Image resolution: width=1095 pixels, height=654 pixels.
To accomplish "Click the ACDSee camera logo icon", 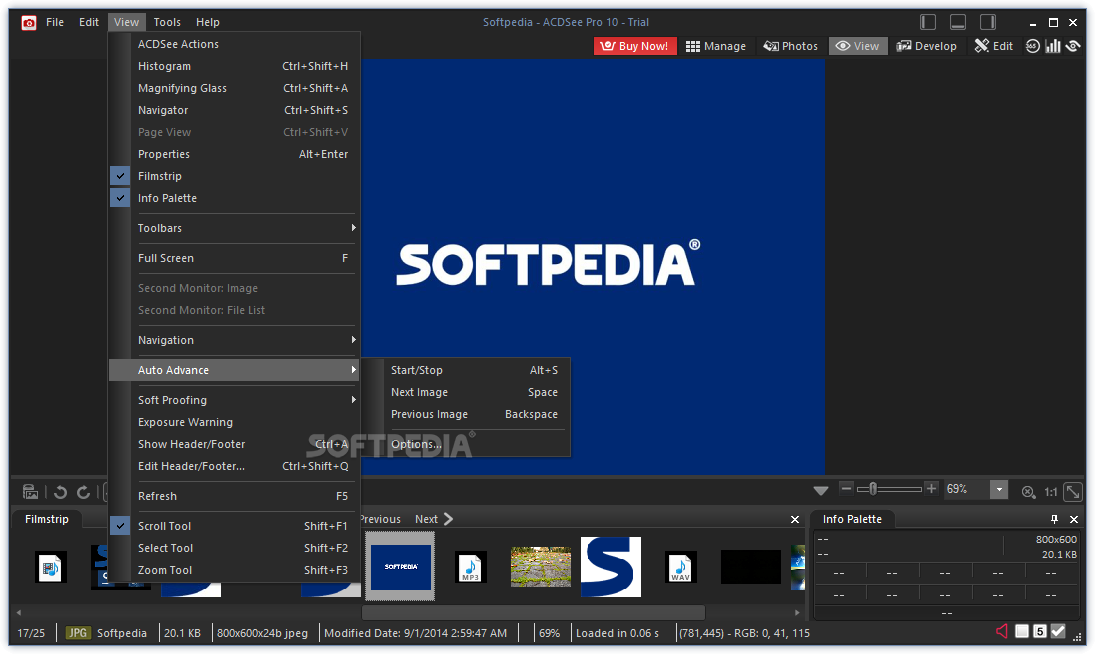I will click(x=29, y=23).
